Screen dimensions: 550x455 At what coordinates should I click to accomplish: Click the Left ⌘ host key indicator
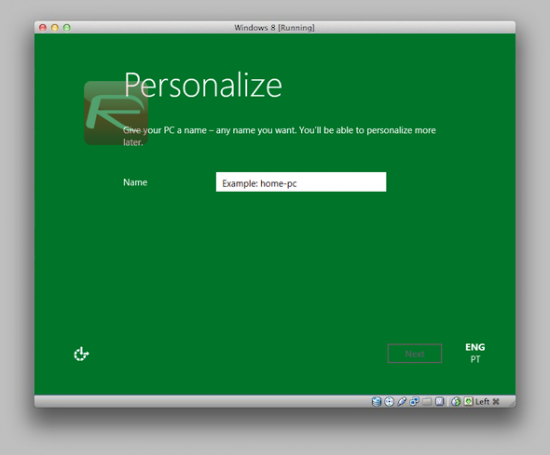(x=487, y=401)
